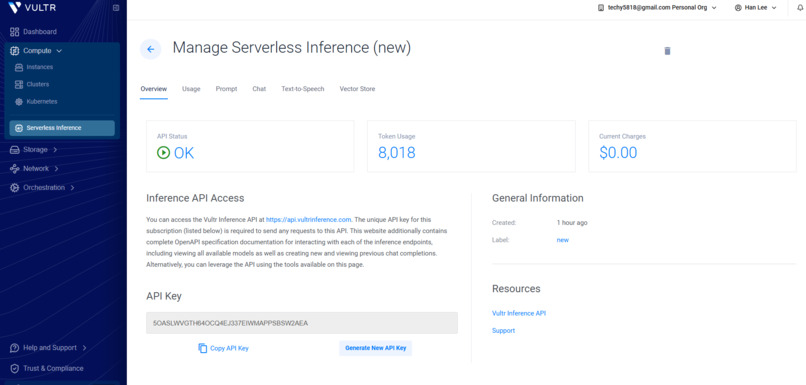Click the Serverless Inference icon
The image size is (806, 385).
[19, 128]
